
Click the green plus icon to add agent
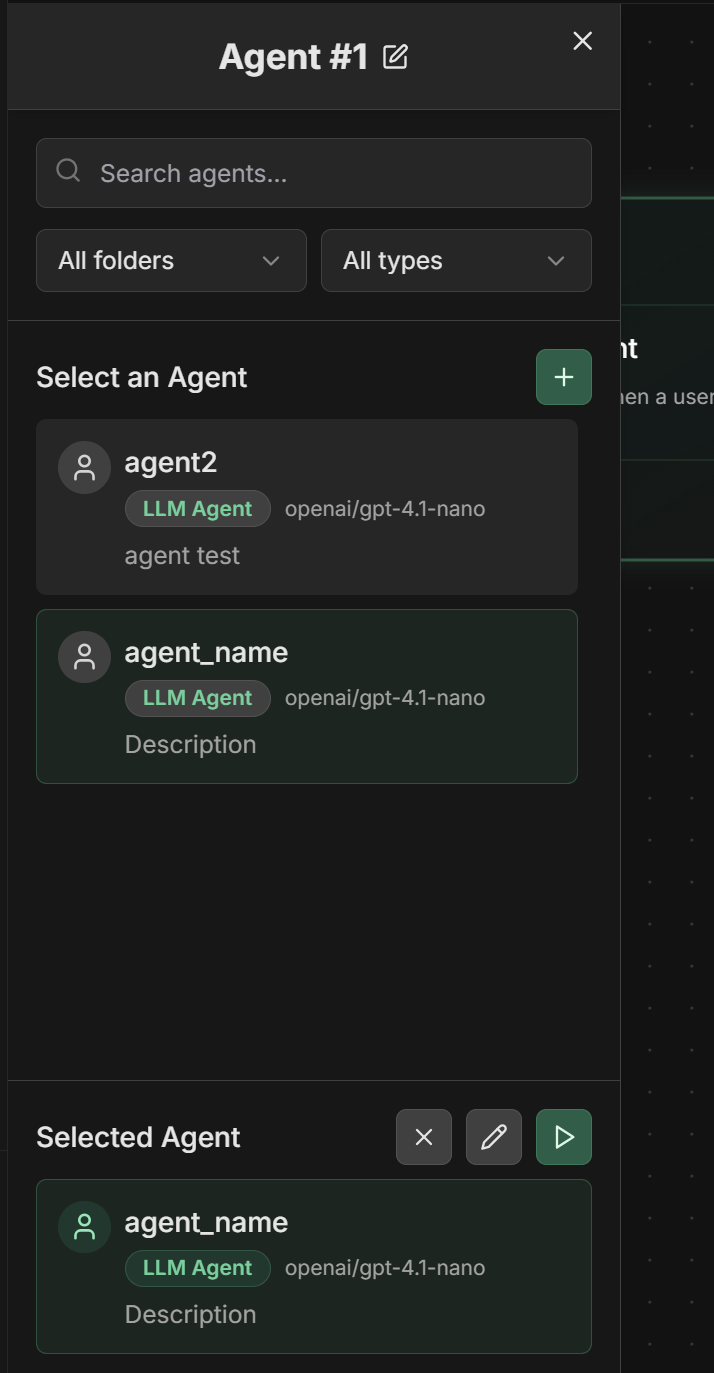click(563, 377)
